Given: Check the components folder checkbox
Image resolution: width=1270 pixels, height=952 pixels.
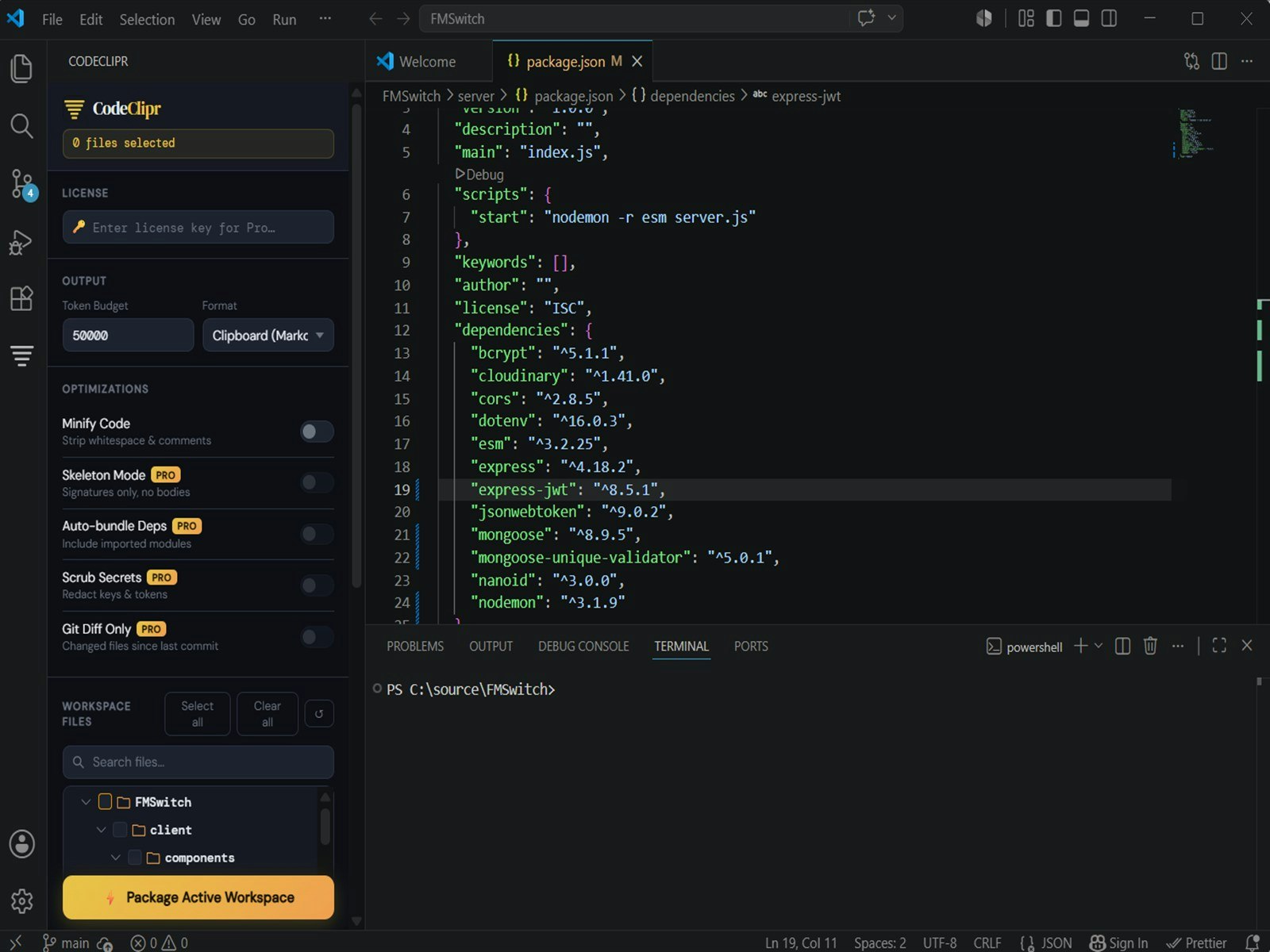Looking at the screenshot, I should coord(135,858).
